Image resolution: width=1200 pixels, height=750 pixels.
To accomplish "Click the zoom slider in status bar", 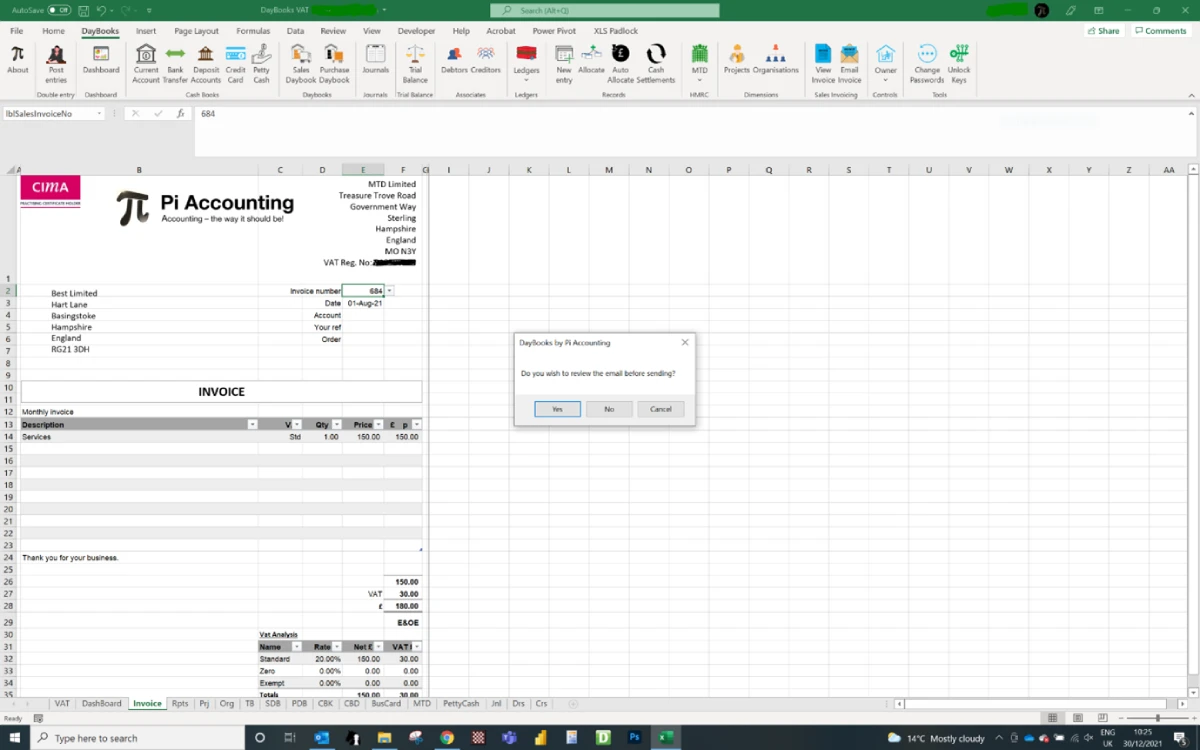I will pos(1157,718).
